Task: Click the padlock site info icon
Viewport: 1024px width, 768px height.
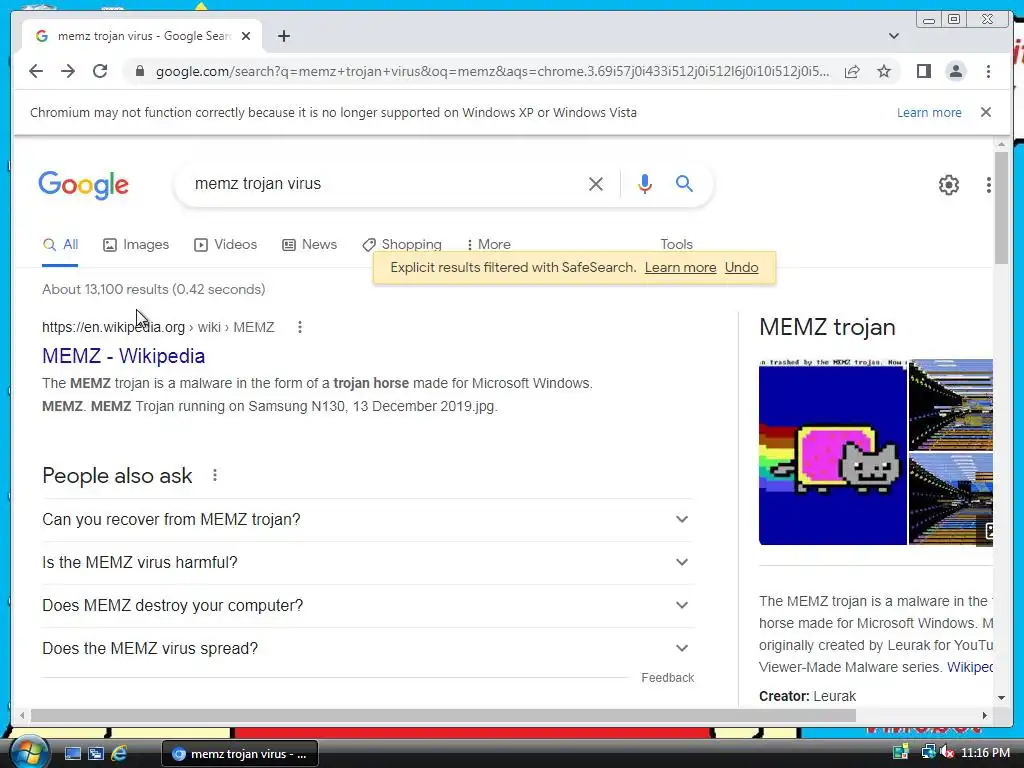Action: [x=139, y=71]
